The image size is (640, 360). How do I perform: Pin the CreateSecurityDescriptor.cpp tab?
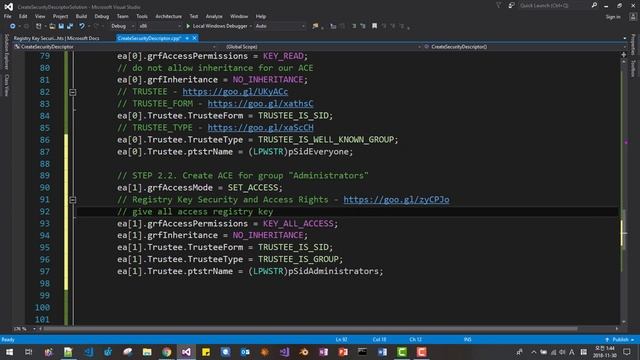pyautogui.click(x=187, y=38)
